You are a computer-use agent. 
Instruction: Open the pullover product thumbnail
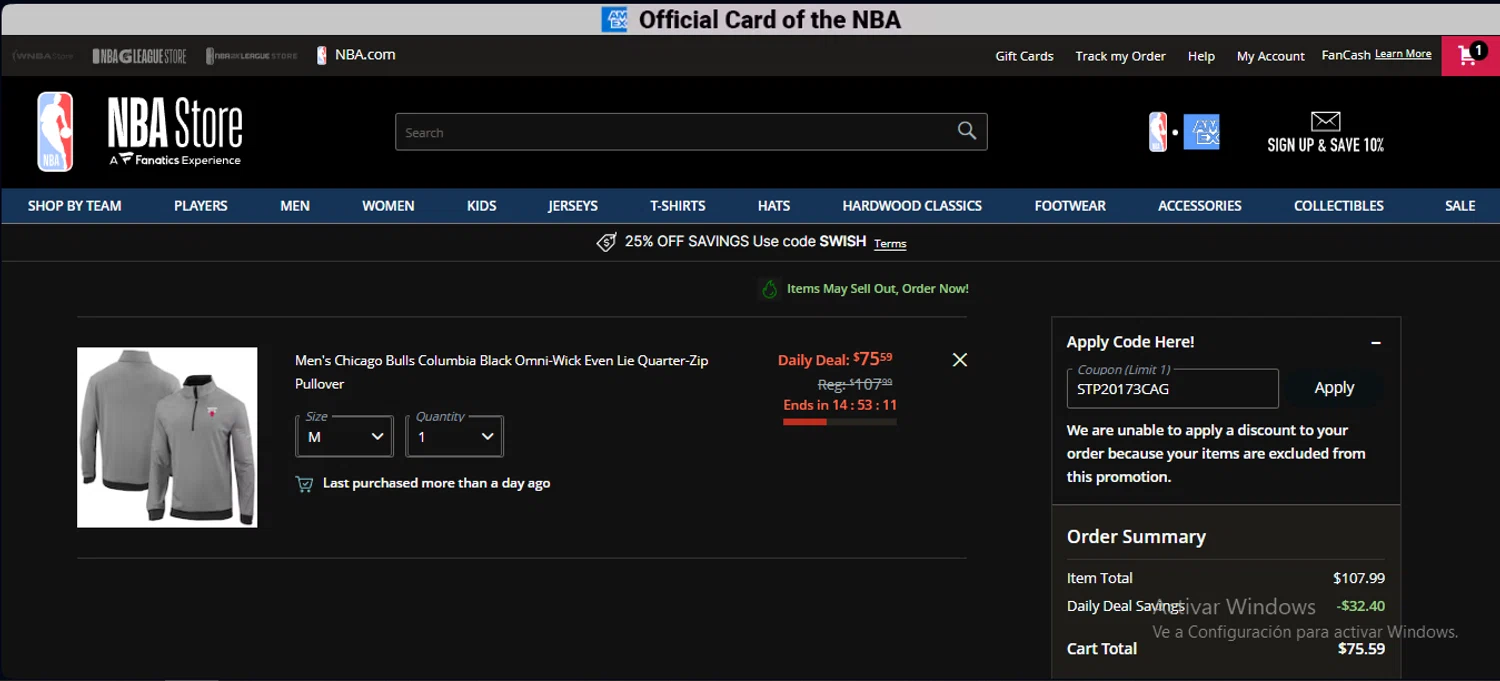[x=167, y=437]
